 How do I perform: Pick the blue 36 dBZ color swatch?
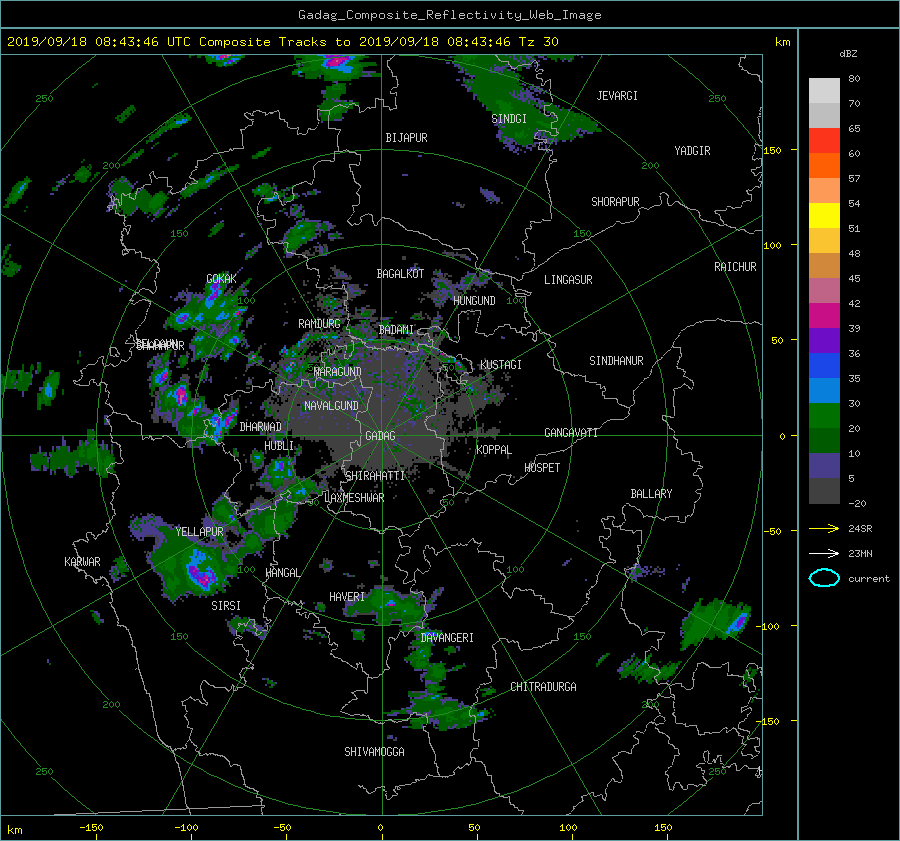824,365
